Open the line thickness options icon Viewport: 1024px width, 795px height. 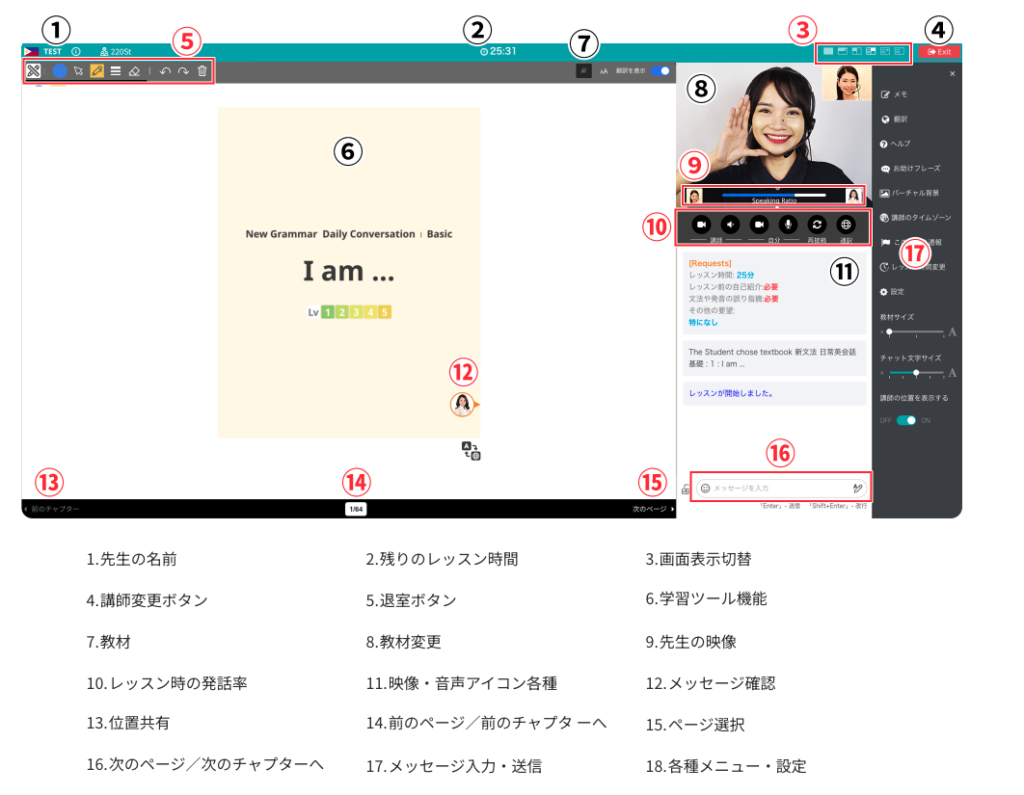116,71
